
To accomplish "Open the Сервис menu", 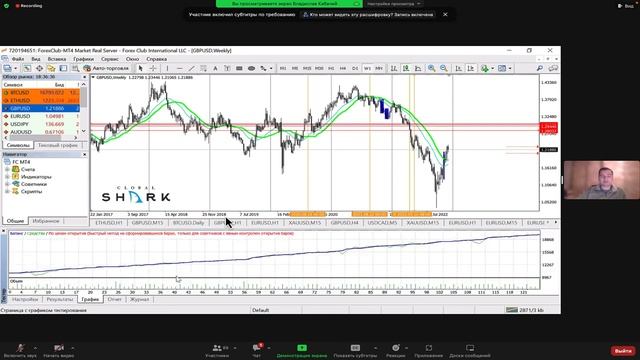I will [110, 59].
